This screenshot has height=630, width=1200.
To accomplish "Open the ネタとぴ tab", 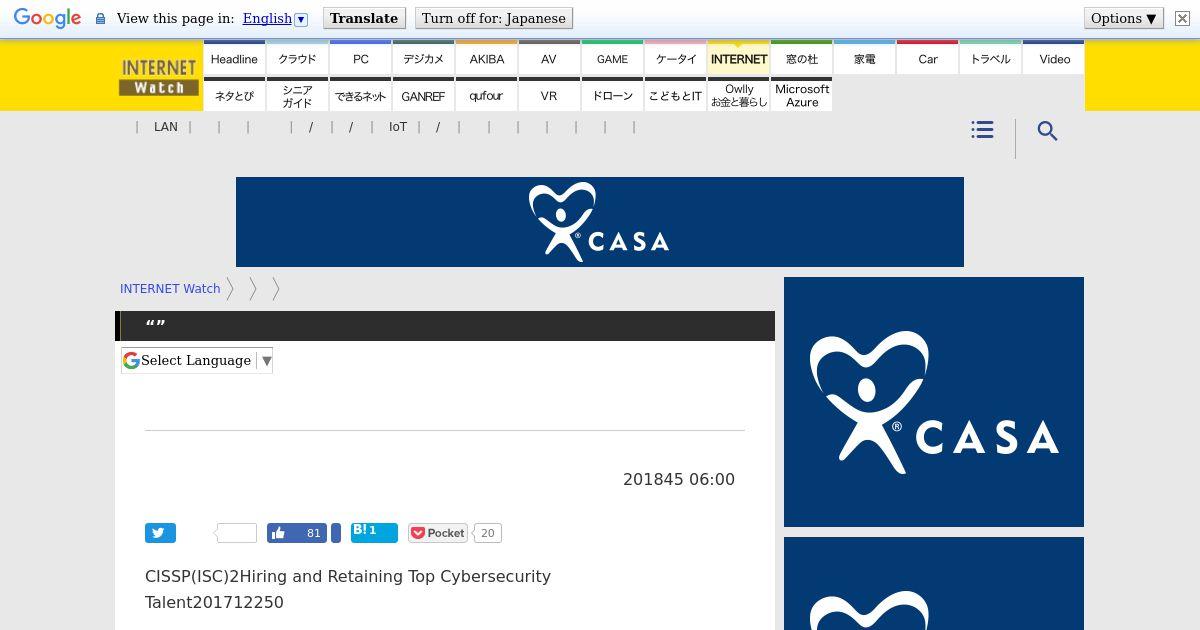I will point(234,95).
